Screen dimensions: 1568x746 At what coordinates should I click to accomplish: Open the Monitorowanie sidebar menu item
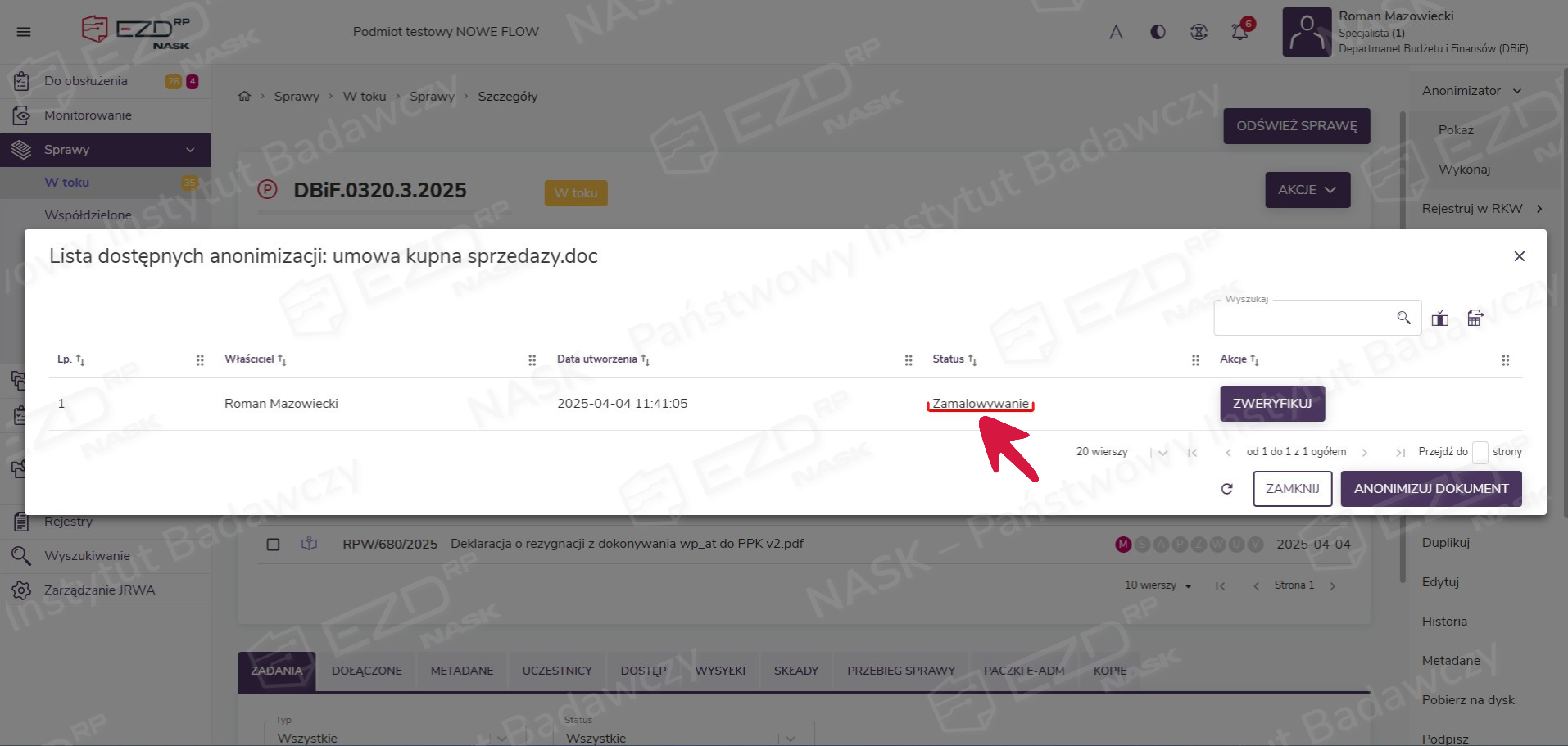(x=88, y=115)
